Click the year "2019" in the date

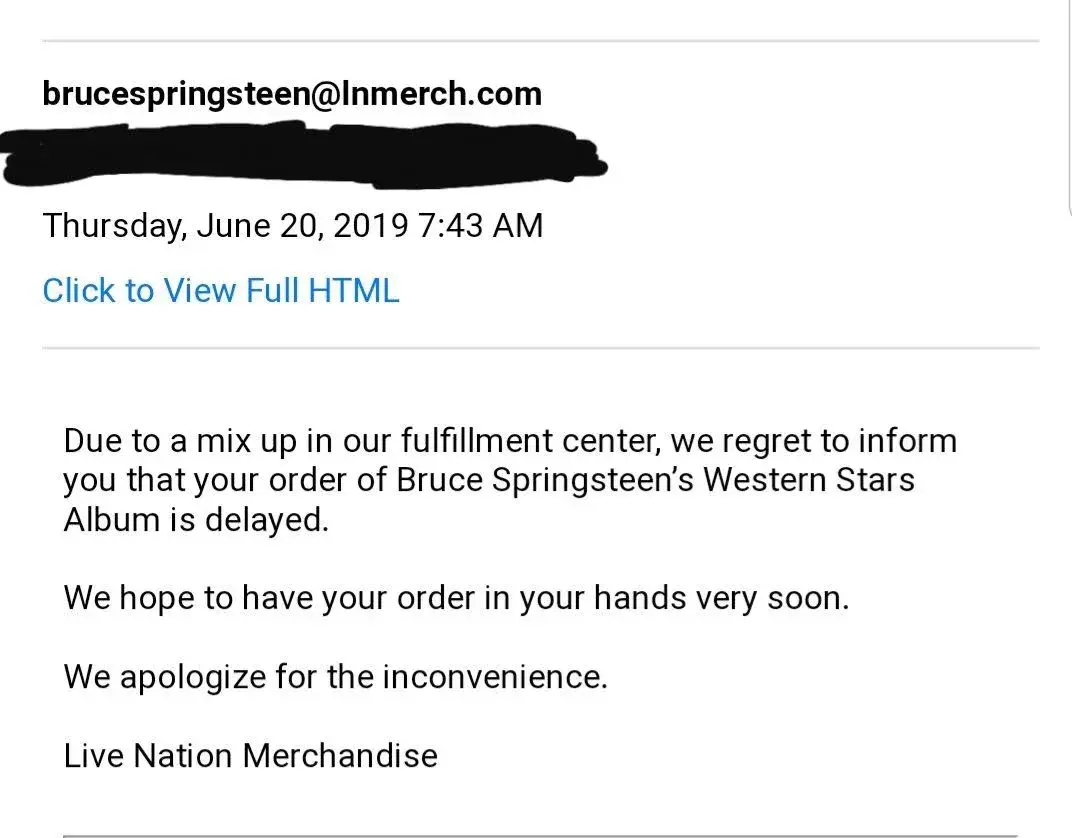[x=369, y=226]
